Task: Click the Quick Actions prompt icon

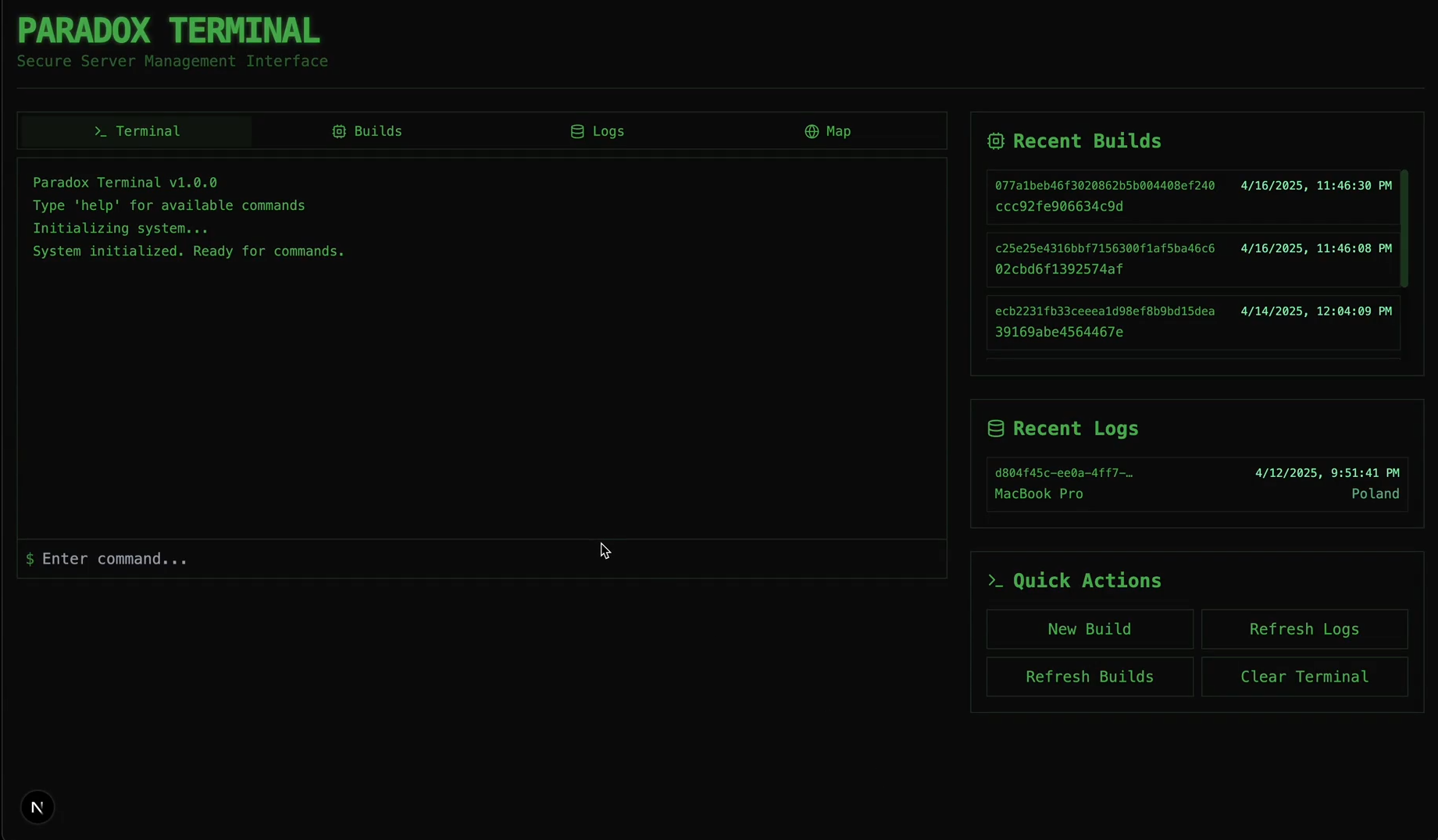Action: (995, 581)
